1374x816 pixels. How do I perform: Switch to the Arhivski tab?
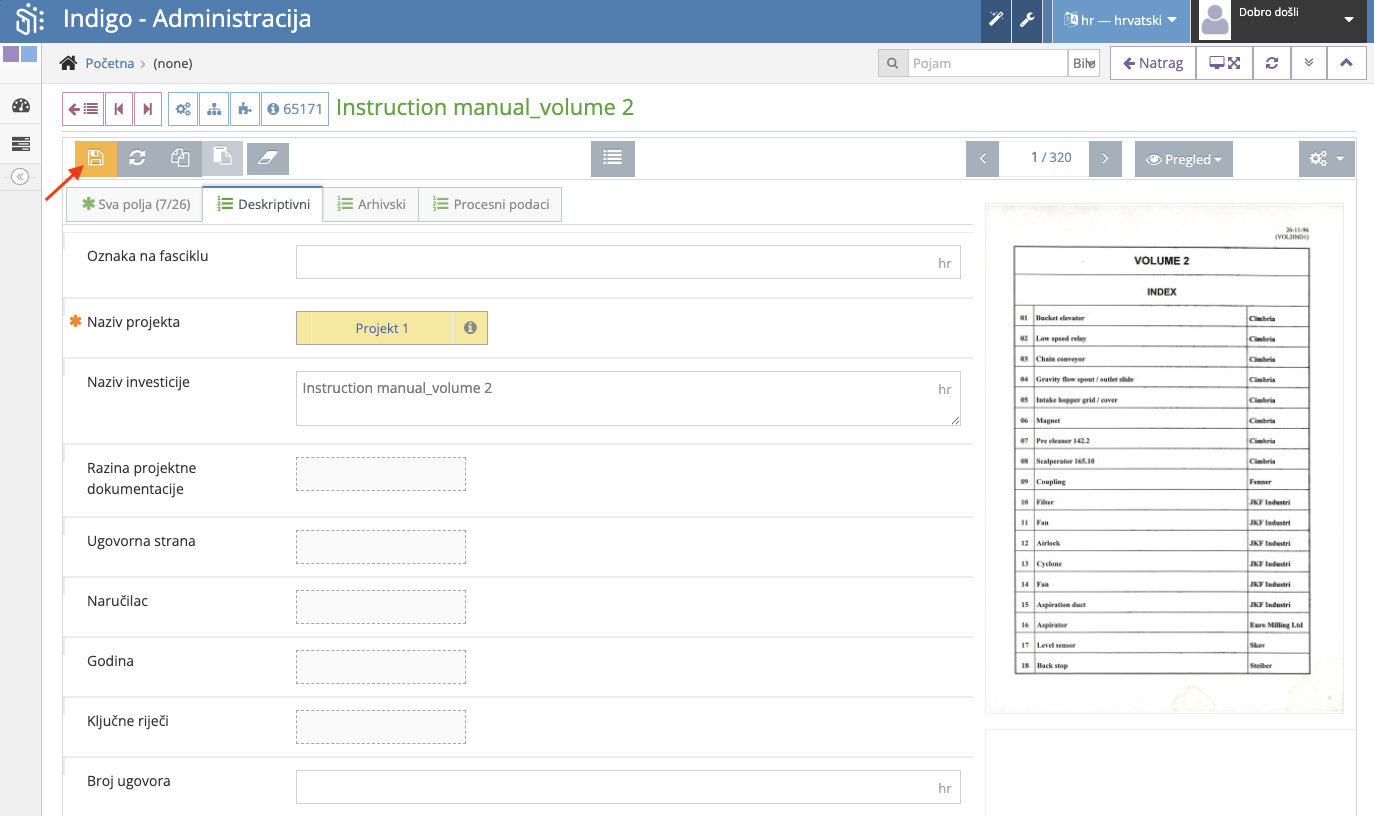click(x=371, y=205)
